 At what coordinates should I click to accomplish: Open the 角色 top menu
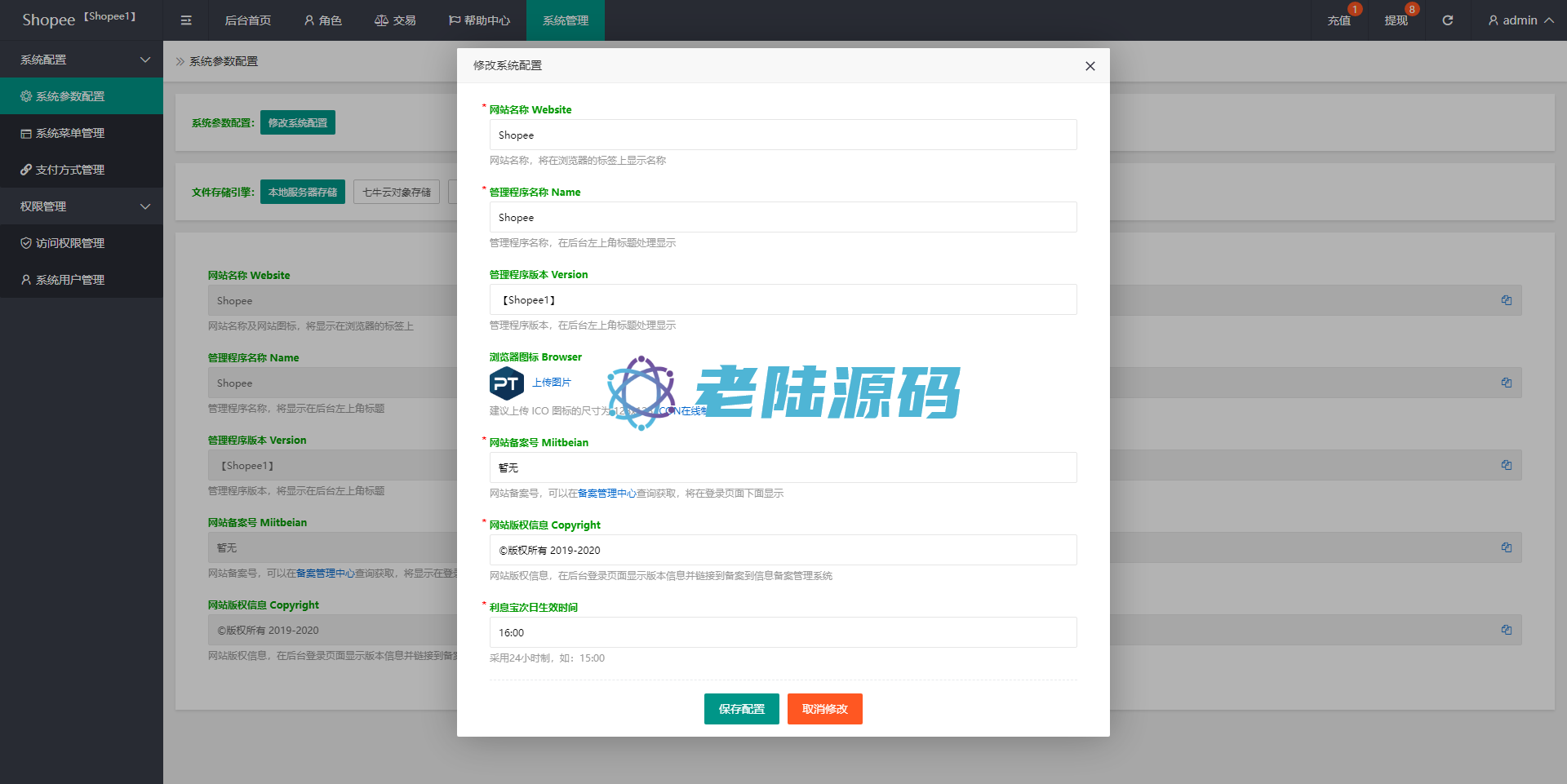pos(322,20)
